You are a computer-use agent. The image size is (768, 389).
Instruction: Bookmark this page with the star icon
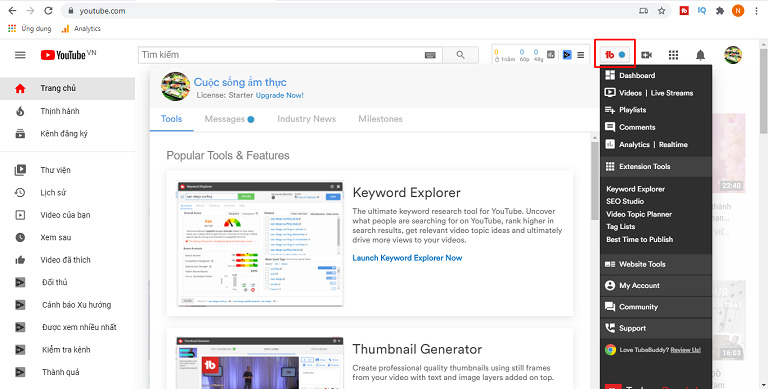click(x=661, y=11)
